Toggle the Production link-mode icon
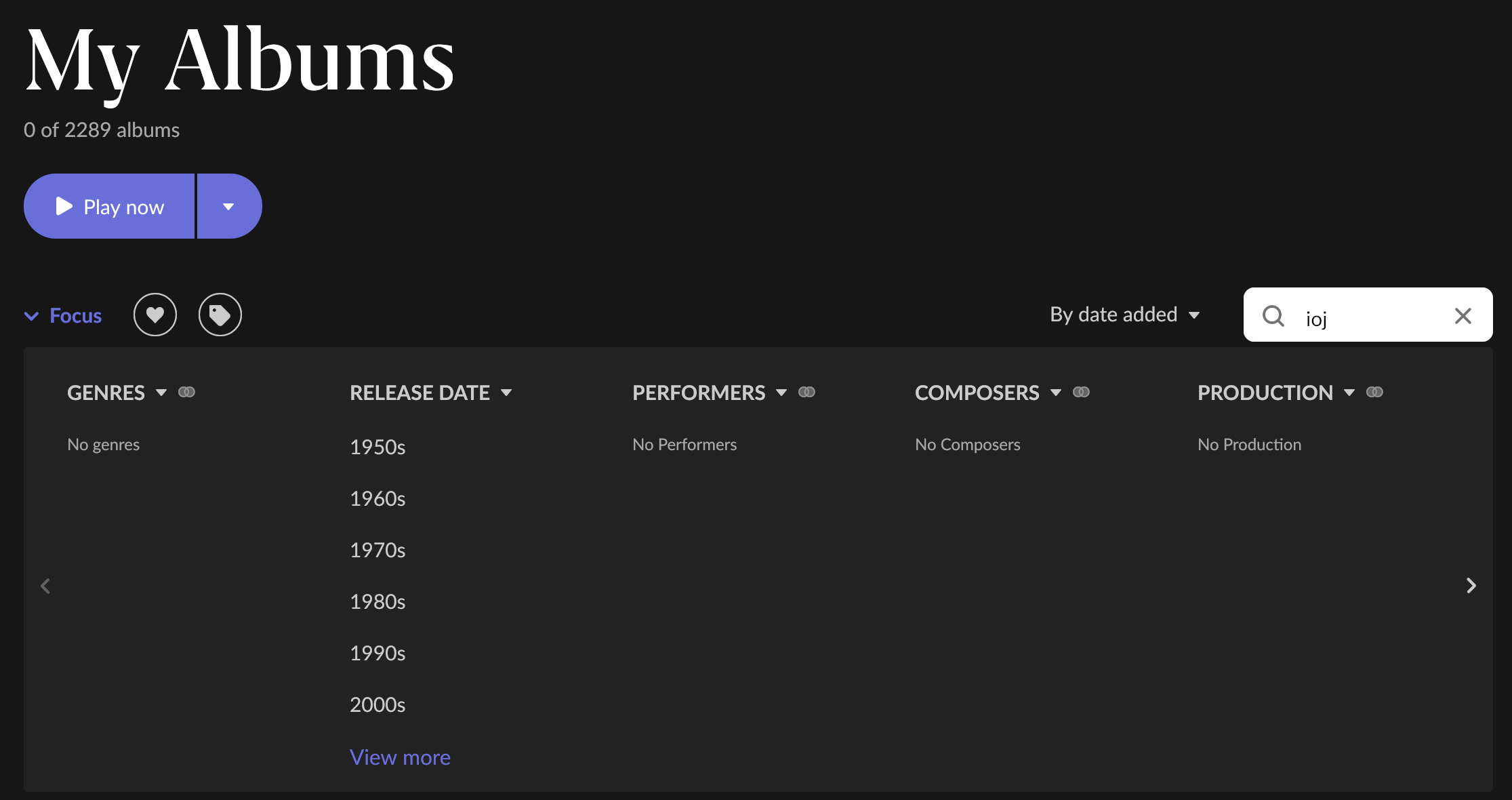 click(x=1374, y=392)
